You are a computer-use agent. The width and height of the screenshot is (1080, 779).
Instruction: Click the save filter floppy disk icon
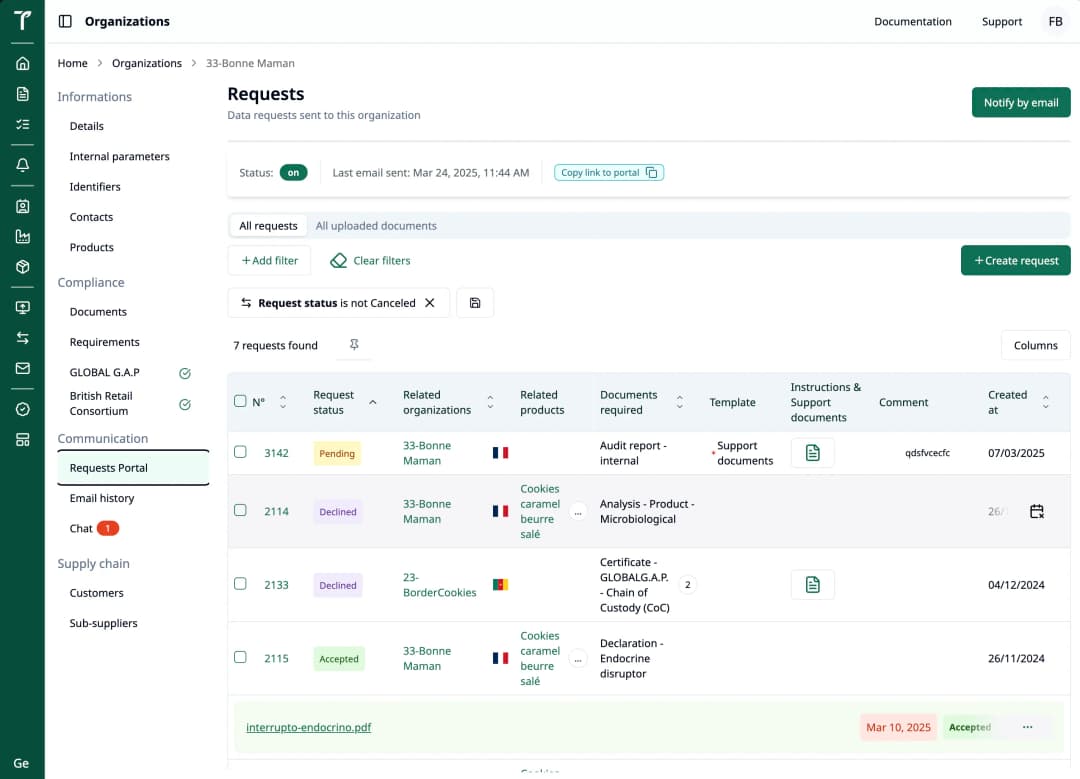click(x=475, y=303)
